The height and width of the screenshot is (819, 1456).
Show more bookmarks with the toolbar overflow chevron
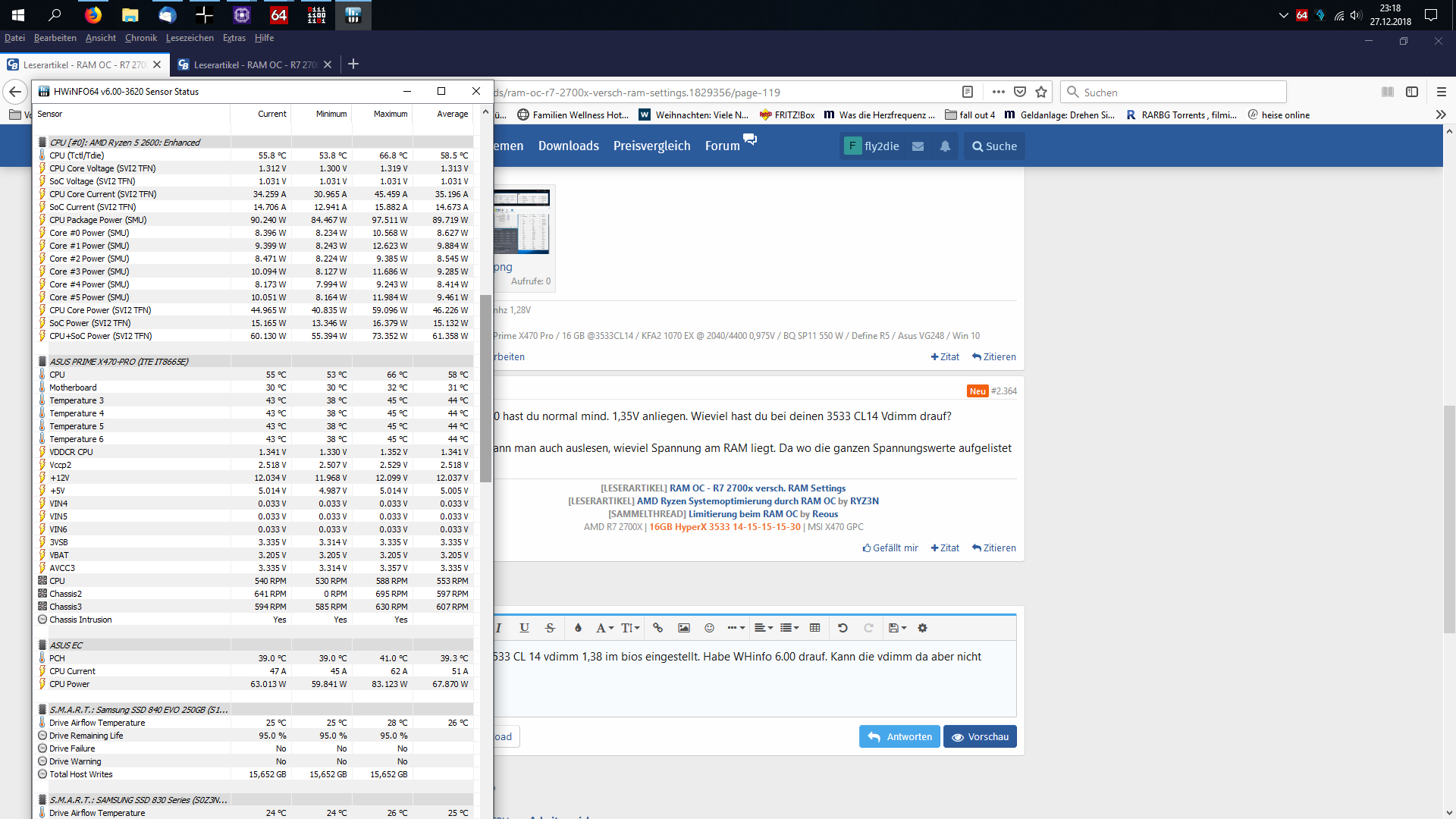(x=1441, y=115)
